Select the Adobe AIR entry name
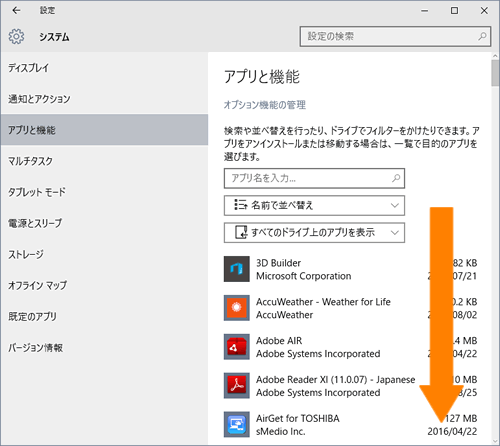 click(279, 341)
